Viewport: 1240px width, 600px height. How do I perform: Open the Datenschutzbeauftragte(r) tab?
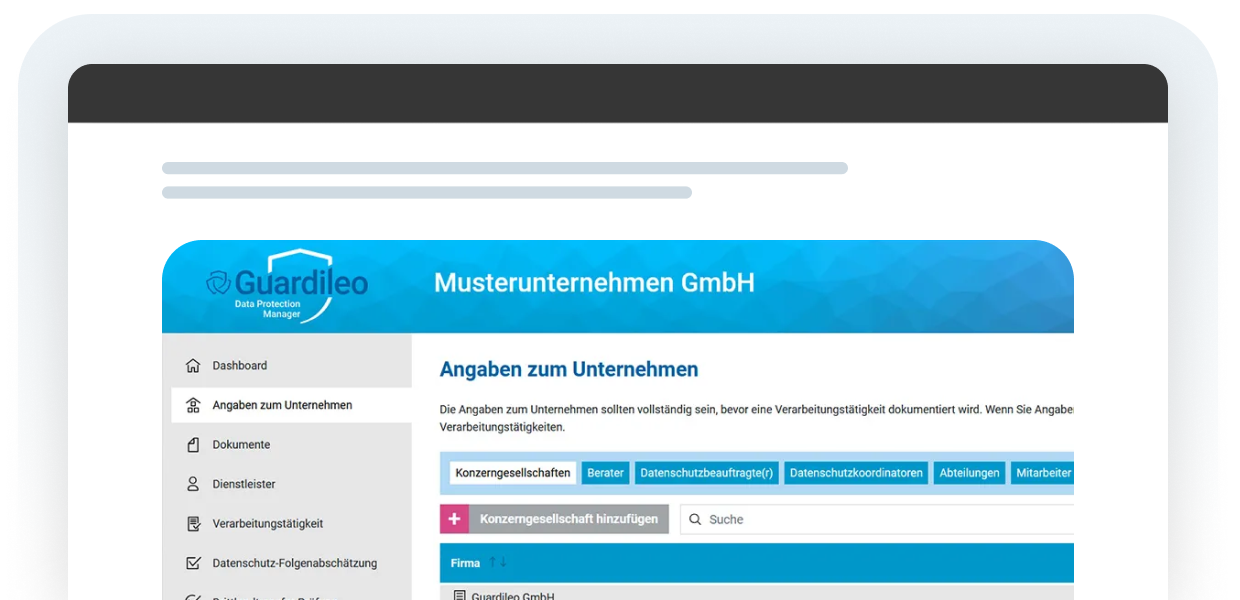click(x=707, y=473)
